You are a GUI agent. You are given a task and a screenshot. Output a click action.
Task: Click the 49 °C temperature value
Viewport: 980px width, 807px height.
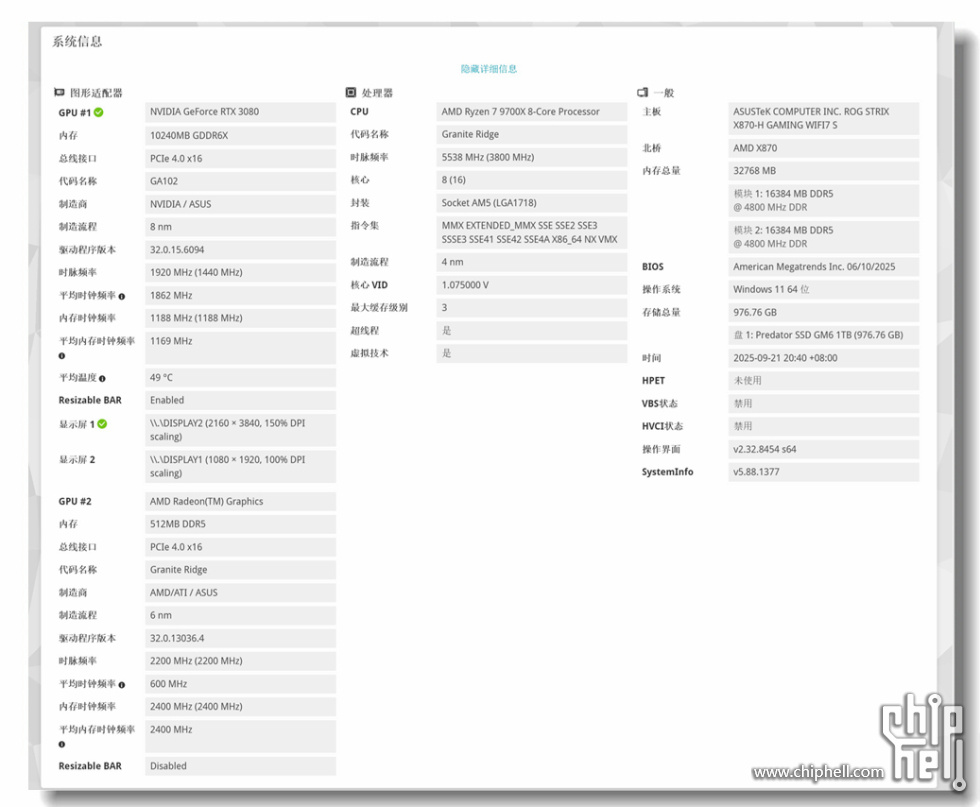click(241, 378)
